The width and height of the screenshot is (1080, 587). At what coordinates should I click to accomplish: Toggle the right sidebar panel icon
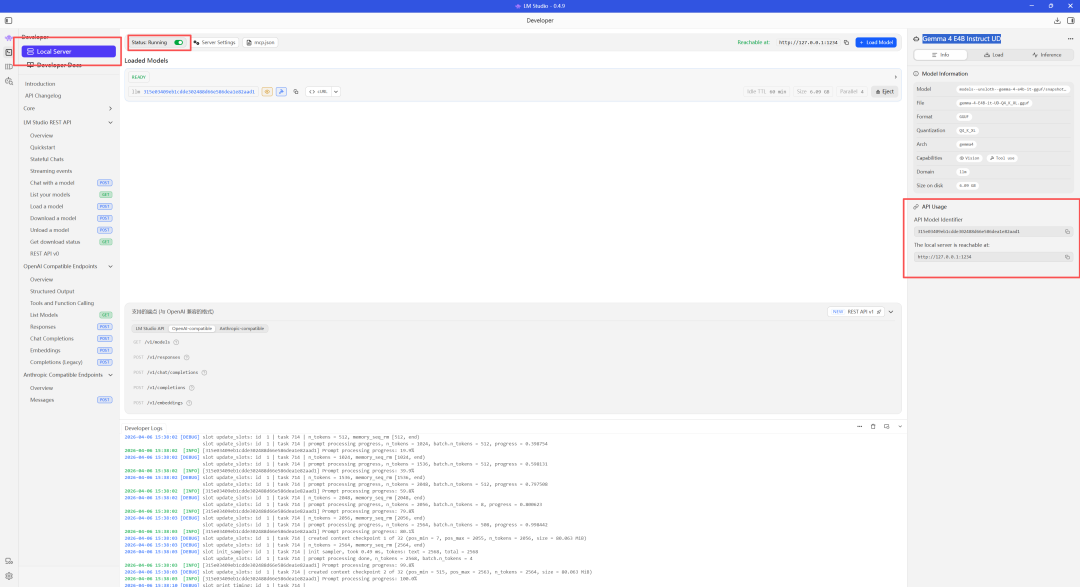[1071, 21]
